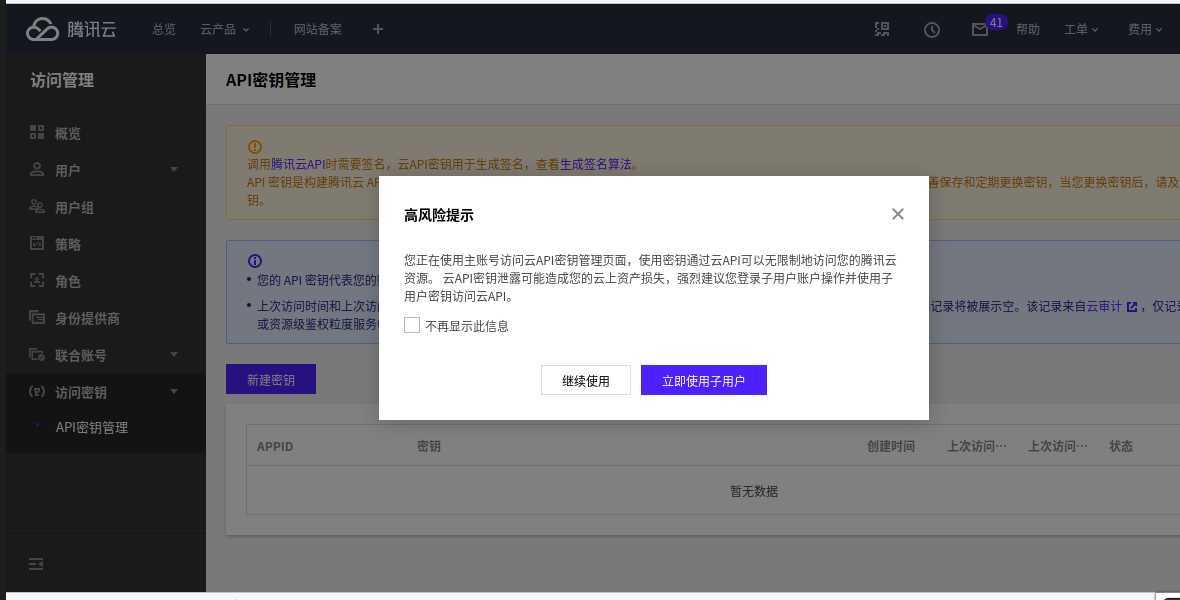Viewport: 1180px width, 600px height.
Task: Click the 状态 column header
Action: tap(1121, 446)
